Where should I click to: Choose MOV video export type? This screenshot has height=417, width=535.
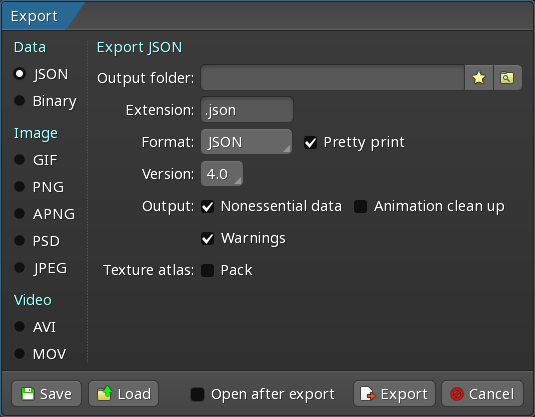coord(40,354)
